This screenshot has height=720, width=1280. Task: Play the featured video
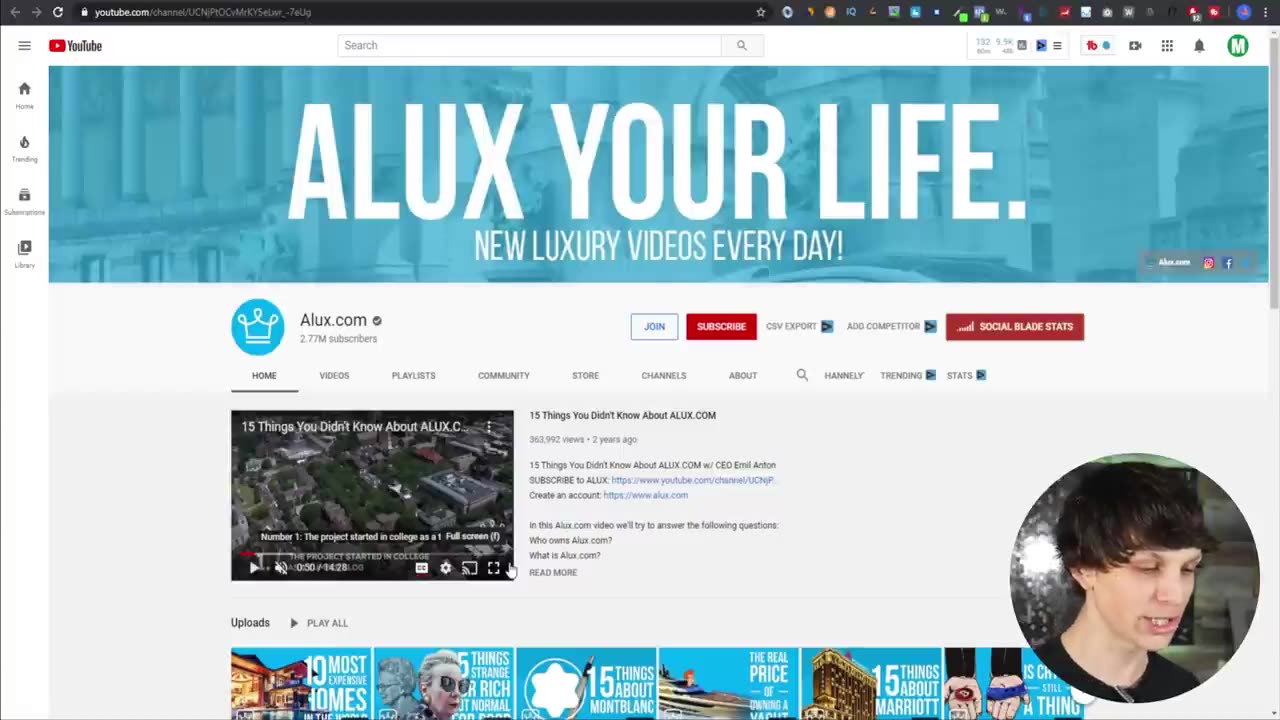(254, 568)
